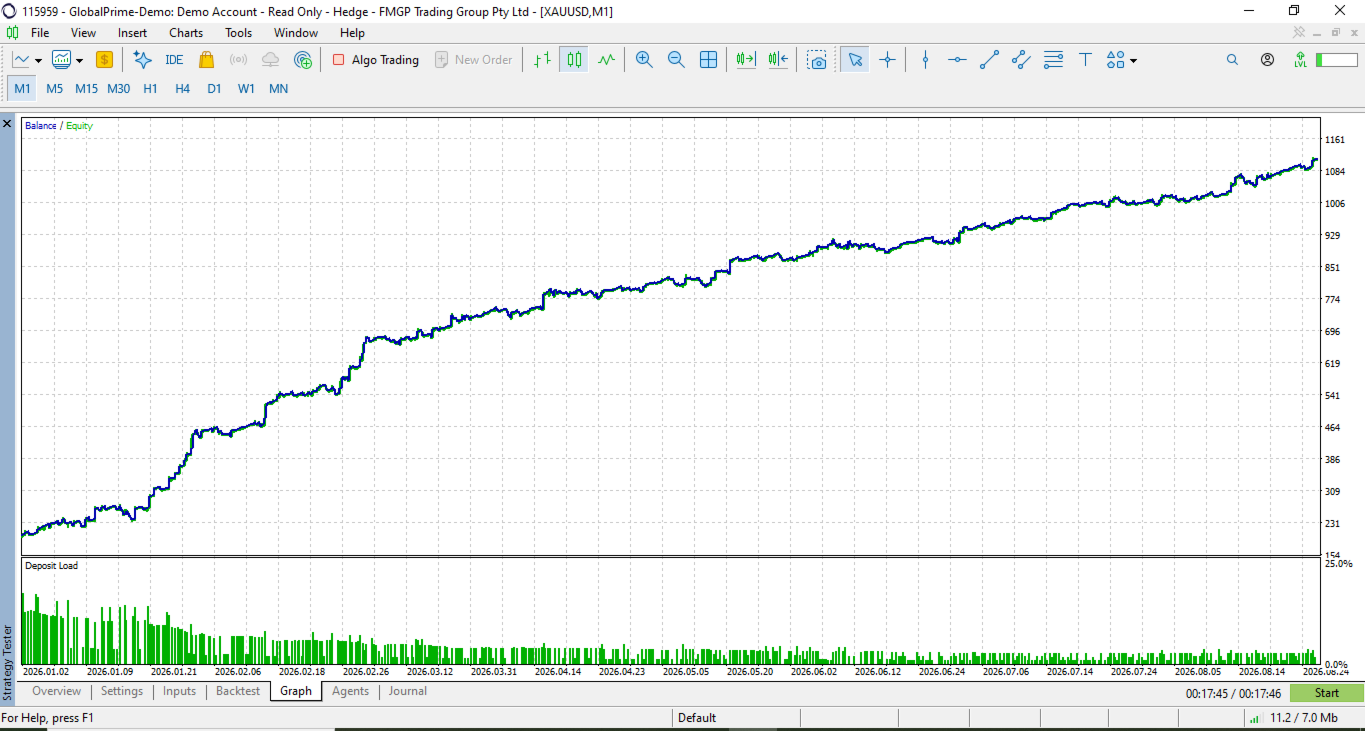Open the MQL5 Wizard sparkle icon
1365x731 pixels.
(142, 60)
